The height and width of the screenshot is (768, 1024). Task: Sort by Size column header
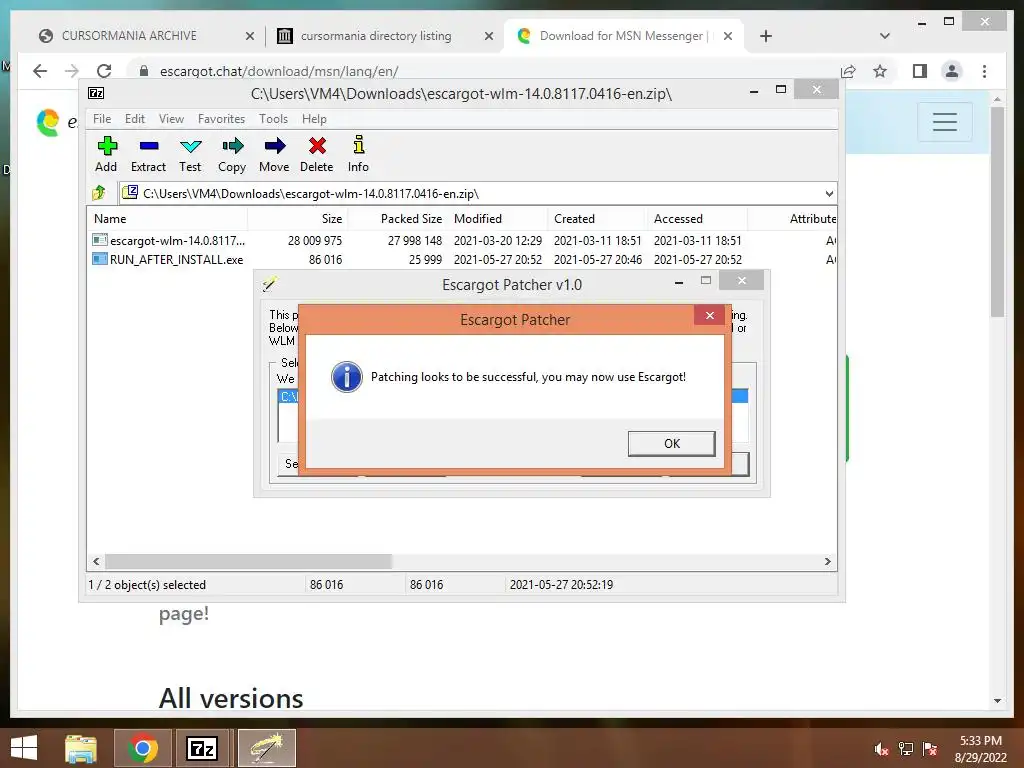[297, 219]
